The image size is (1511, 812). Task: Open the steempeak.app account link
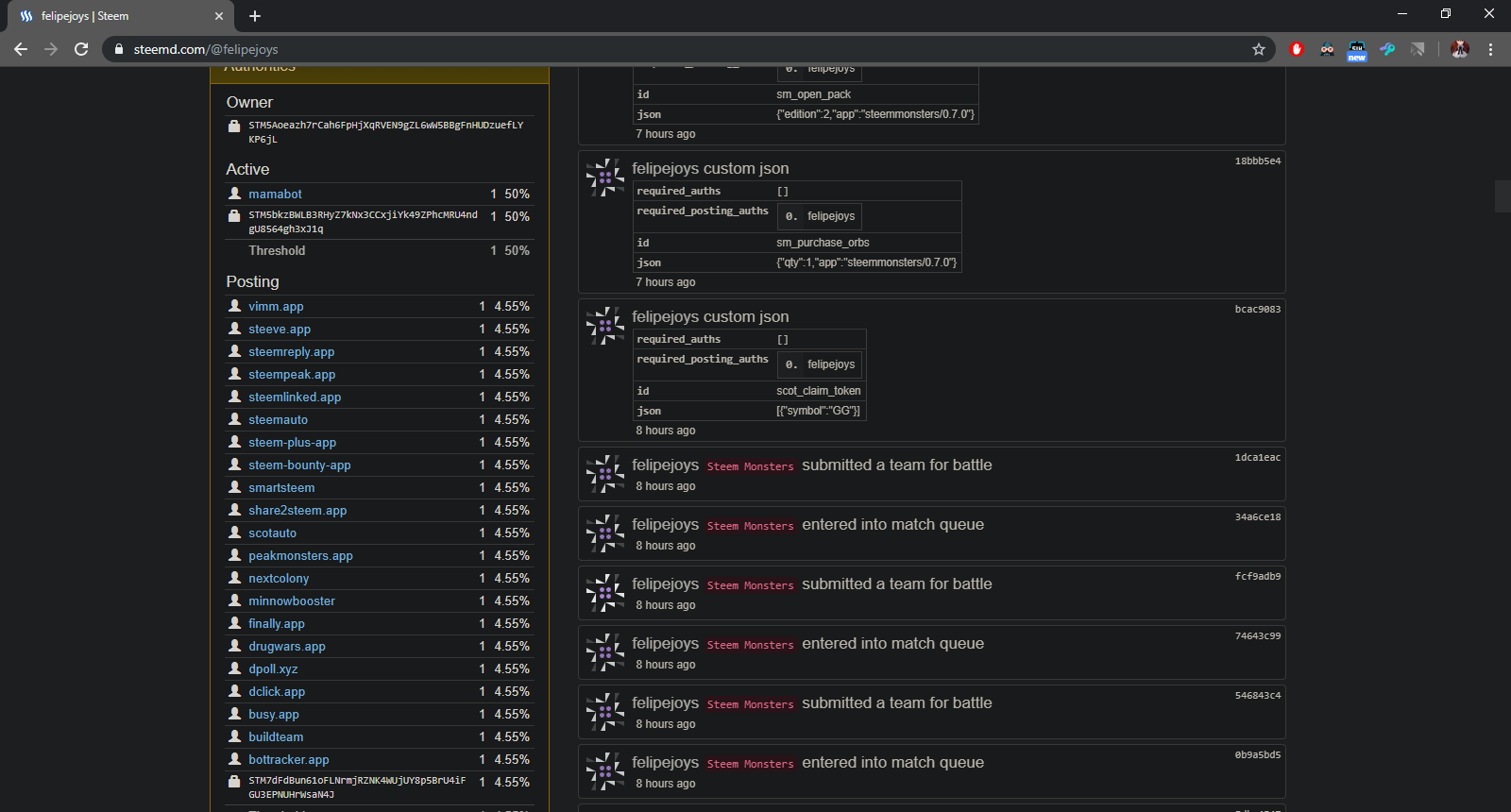[x=292, y=375]
